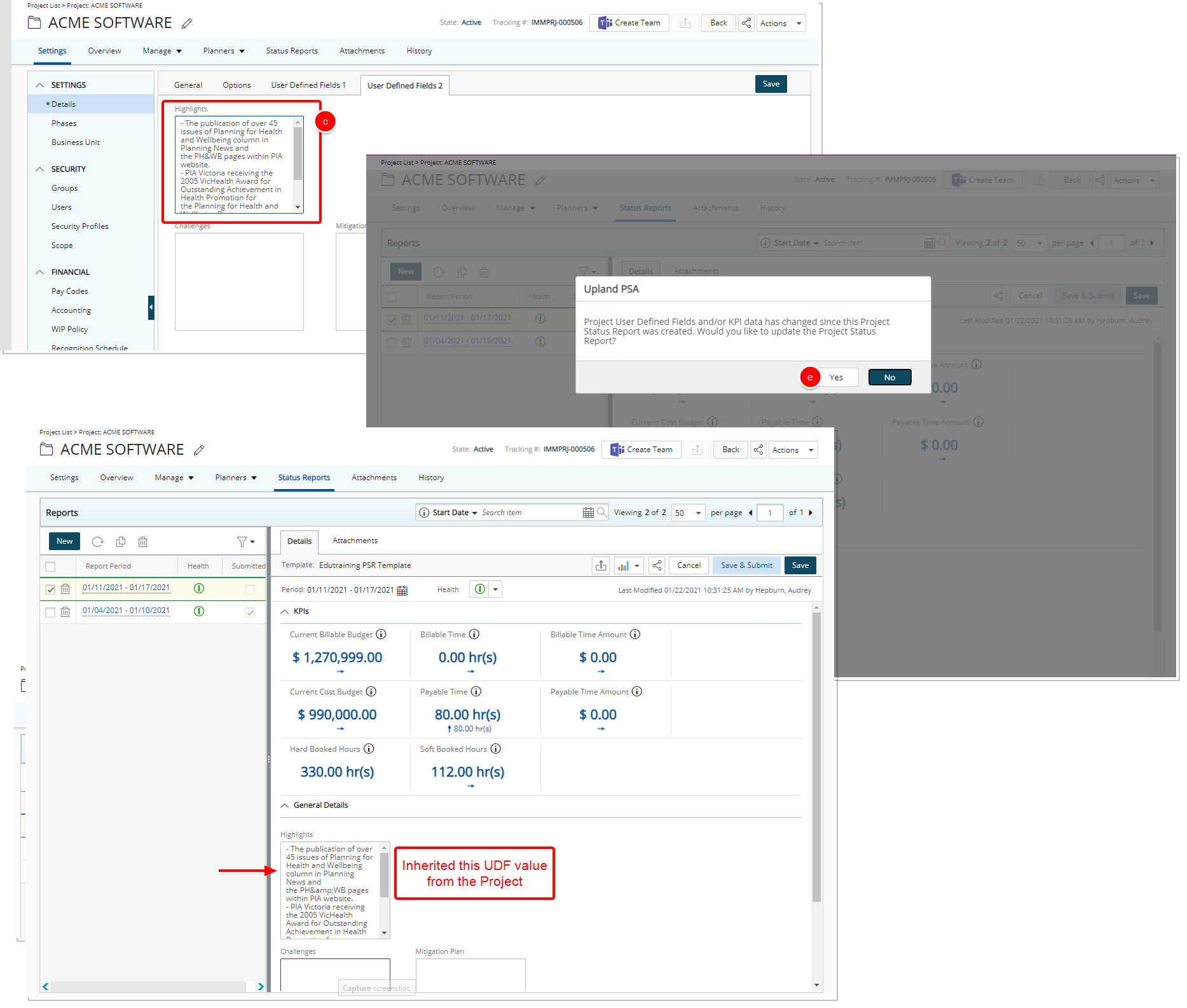Collapse the SETTINGS group in sidebar
The image size is (1187, 1008).
tap(40, 85)
